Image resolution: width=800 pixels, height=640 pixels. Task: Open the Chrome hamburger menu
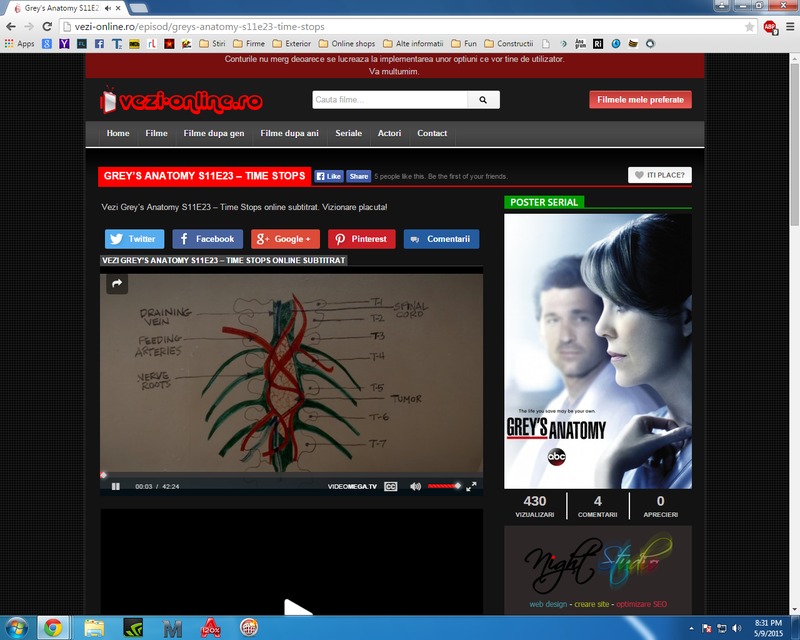(x=790, y=27)
